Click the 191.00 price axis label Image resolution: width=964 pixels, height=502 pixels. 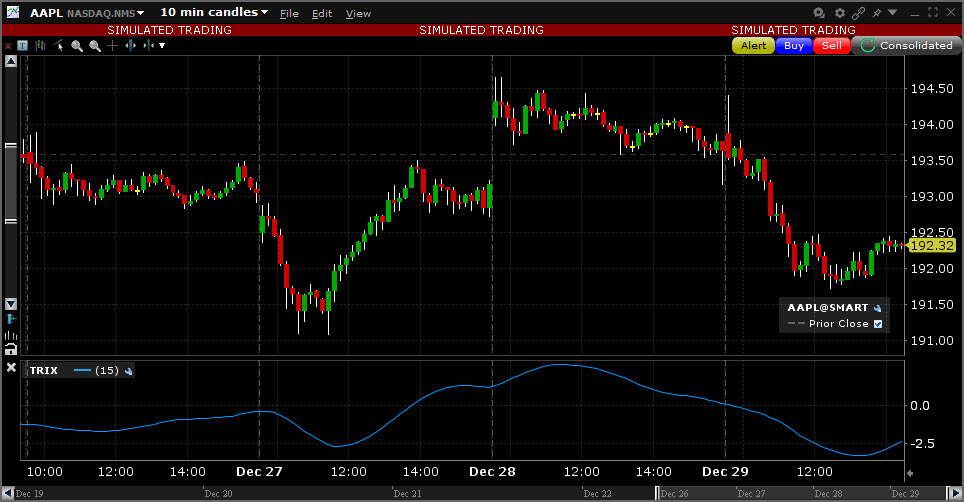[932, 340]
